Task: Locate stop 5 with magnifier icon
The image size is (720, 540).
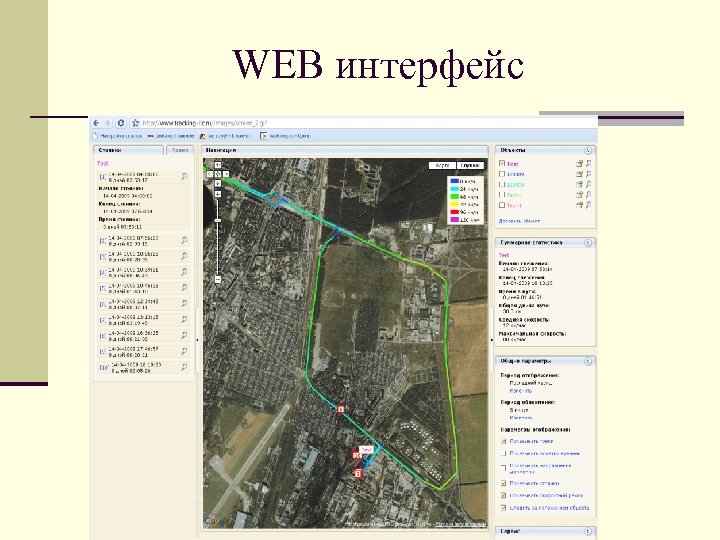Action: [x=184, y=287]
